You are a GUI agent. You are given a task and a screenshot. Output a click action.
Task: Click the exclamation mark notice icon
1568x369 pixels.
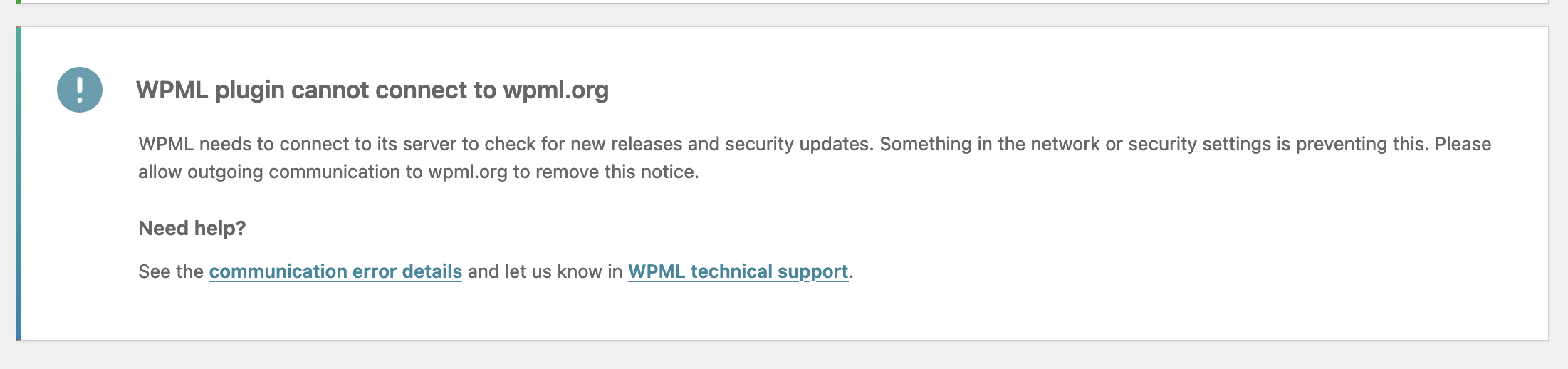click(x=80, y=90)
